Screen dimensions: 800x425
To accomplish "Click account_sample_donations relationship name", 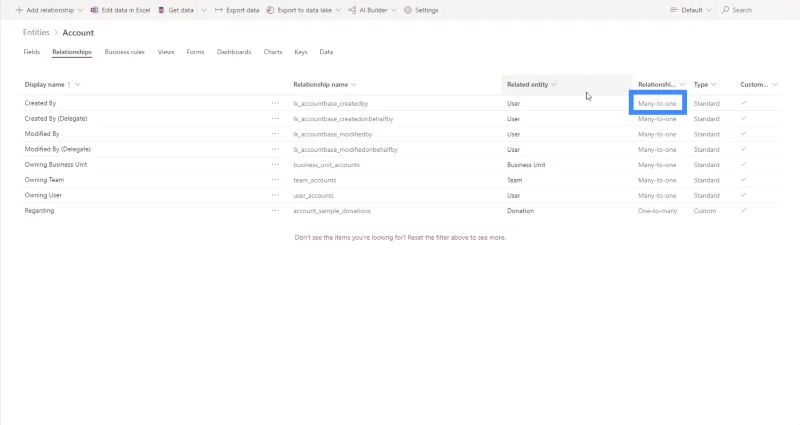I will [x=332, y=211].
